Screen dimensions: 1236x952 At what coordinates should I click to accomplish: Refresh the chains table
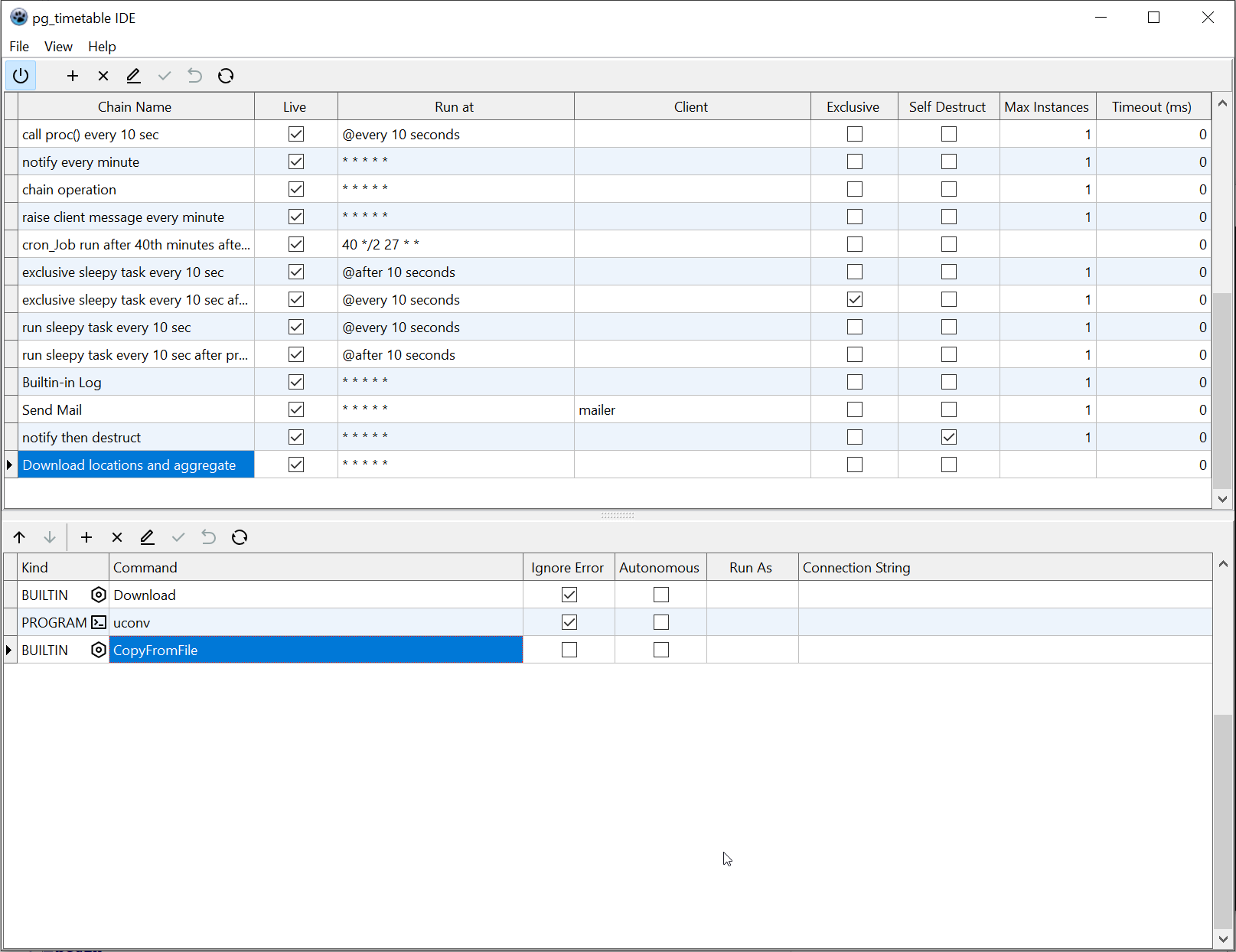tap(226, 76)
